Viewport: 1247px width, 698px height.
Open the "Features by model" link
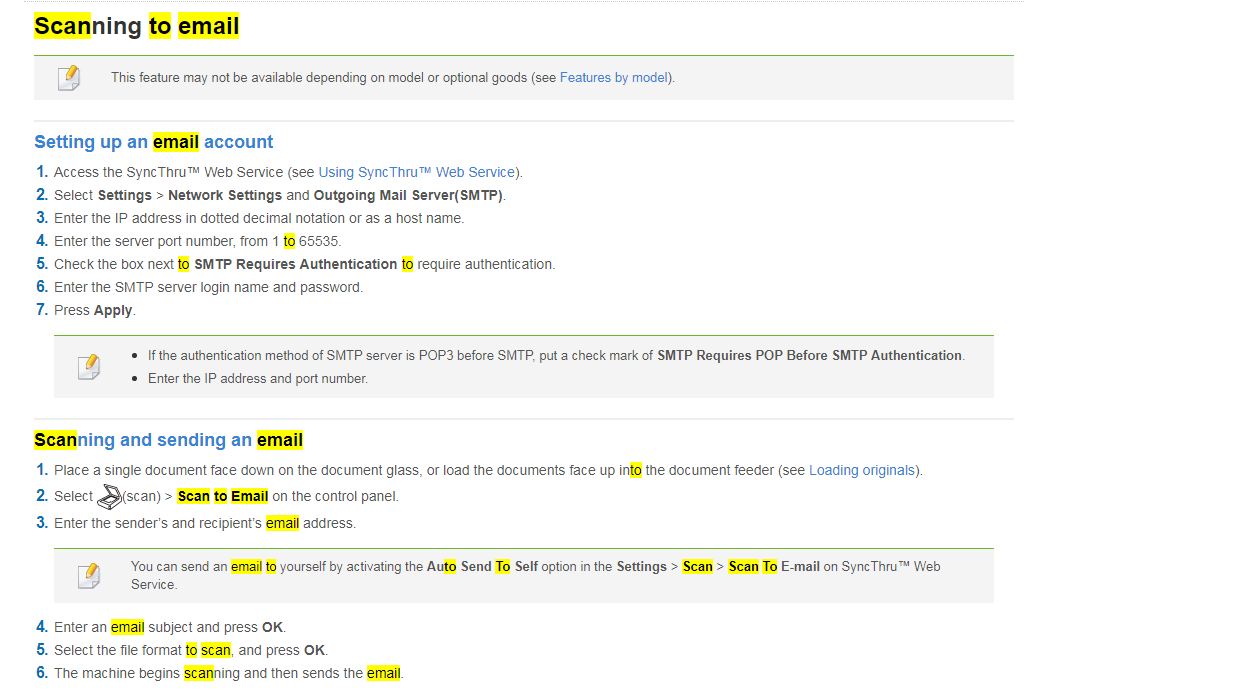(613, 78)
